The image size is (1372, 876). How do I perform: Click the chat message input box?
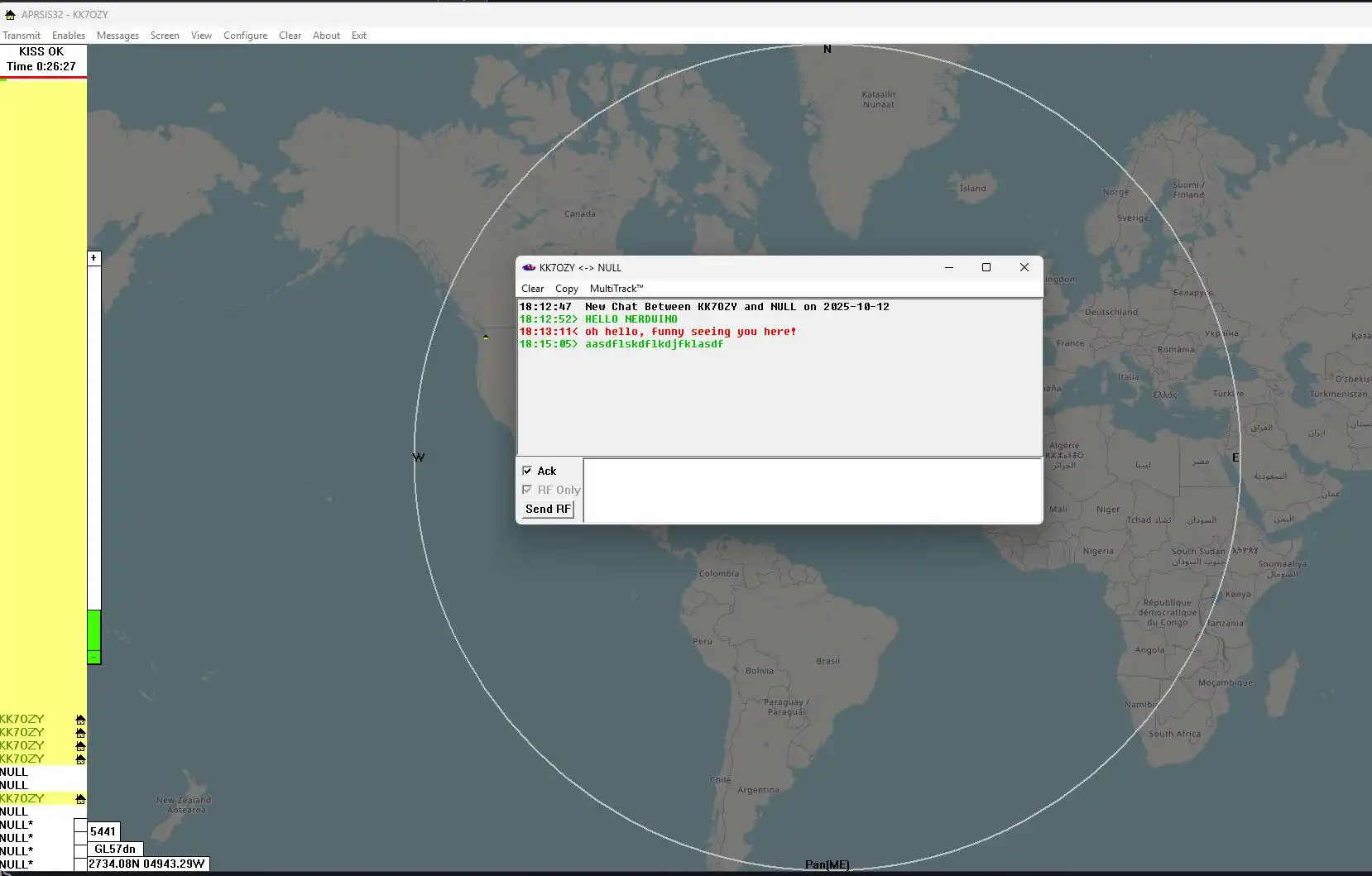point(812,491)
